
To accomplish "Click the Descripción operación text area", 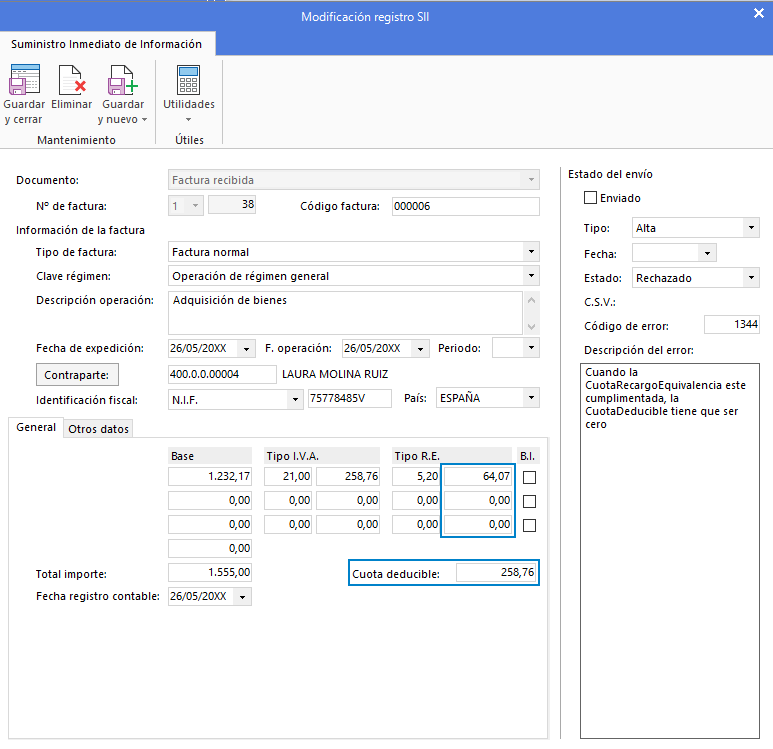I will point(345,313).
